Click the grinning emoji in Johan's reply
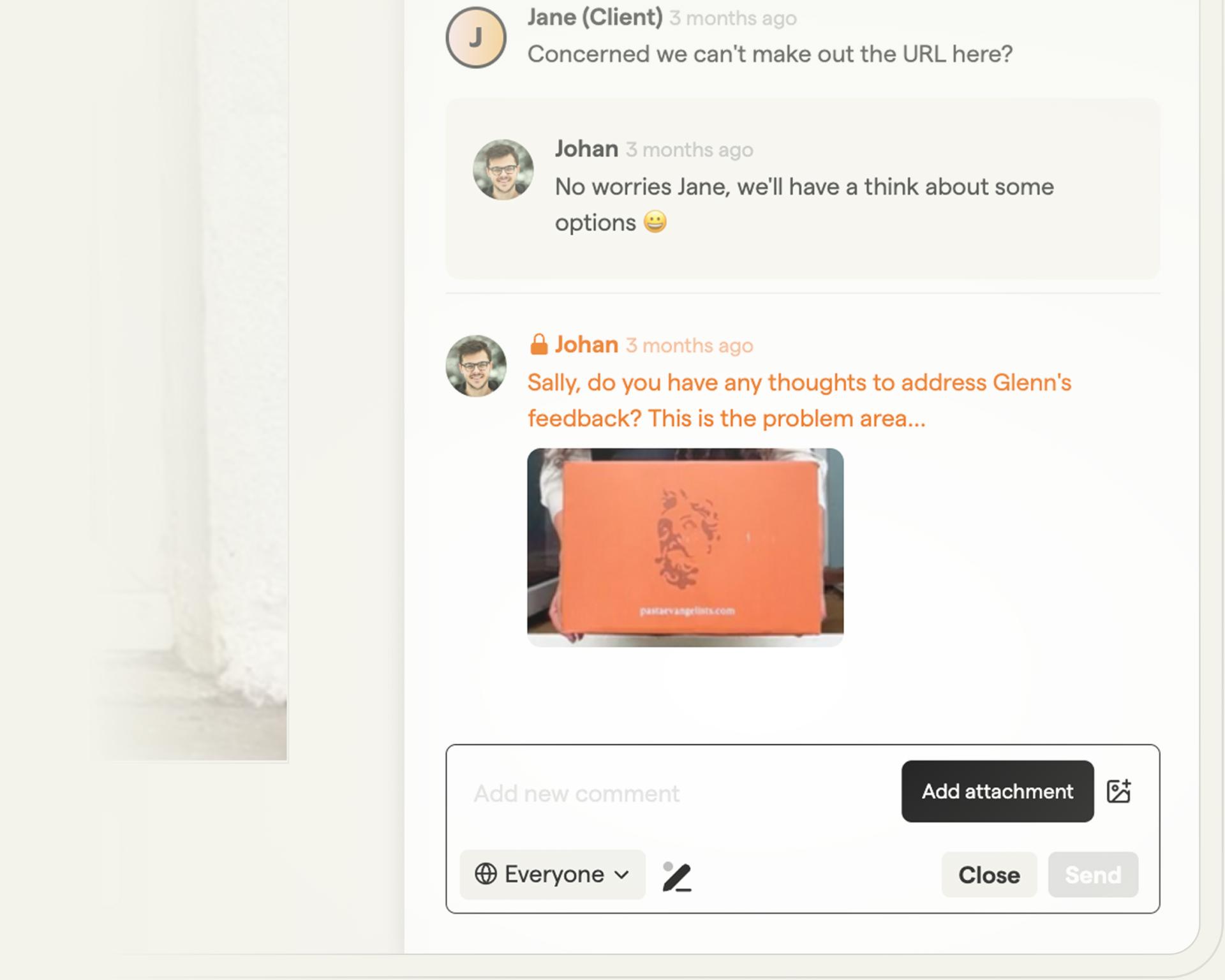1225x980 pixels. click(x=655, y=222)
